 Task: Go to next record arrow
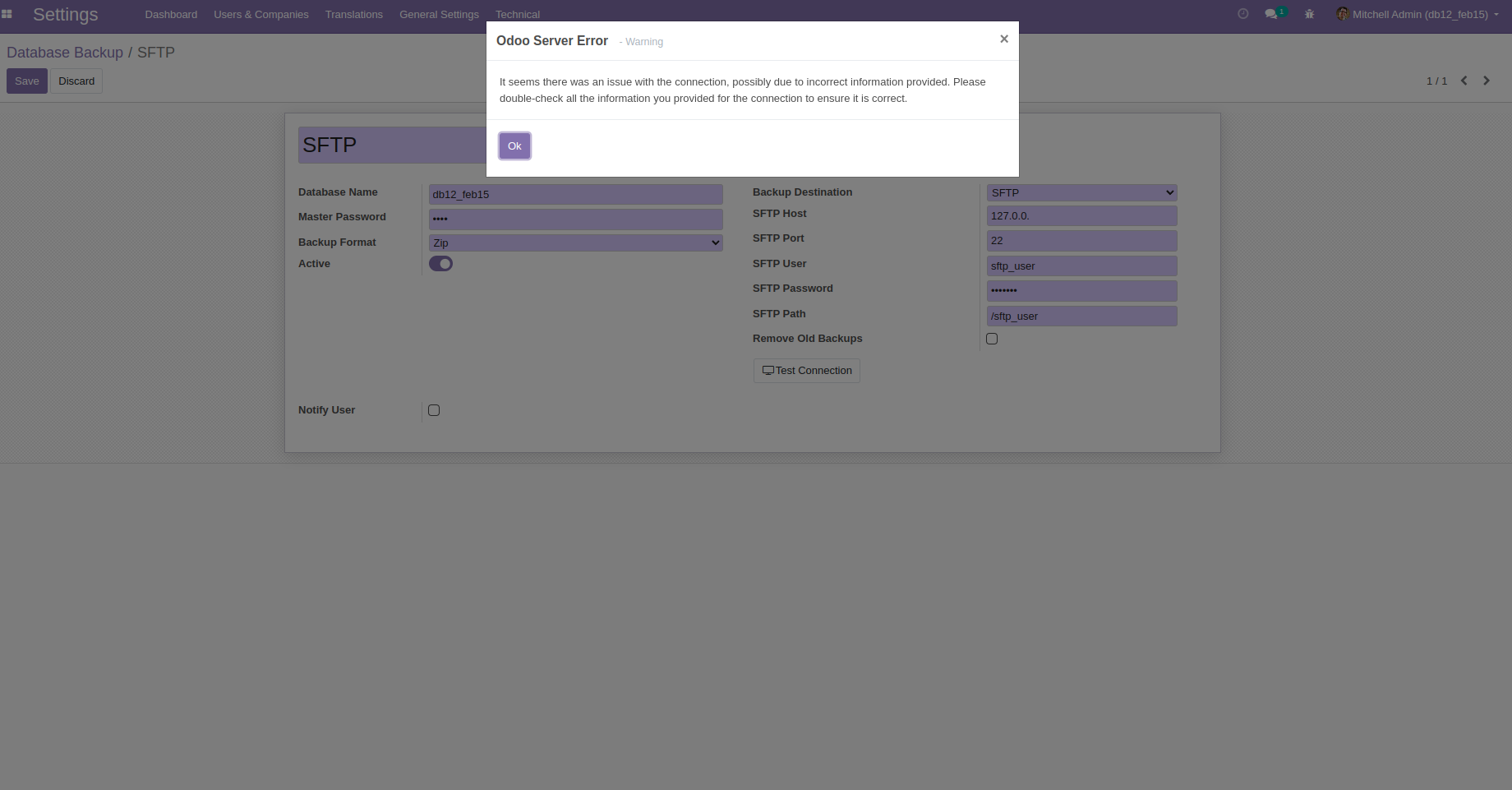tap(1486, 81)
